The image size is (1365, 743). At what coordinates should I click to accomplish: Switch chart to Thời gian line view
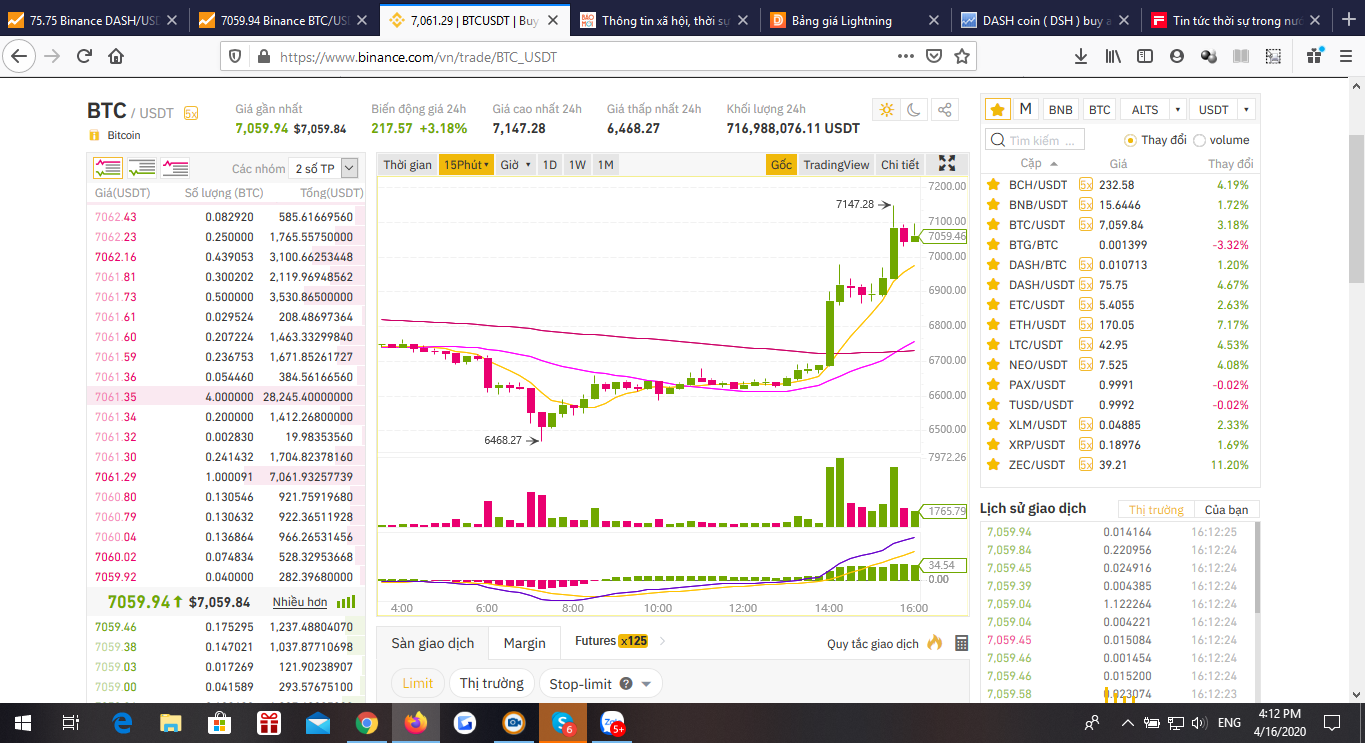click(x=407, y=164)
